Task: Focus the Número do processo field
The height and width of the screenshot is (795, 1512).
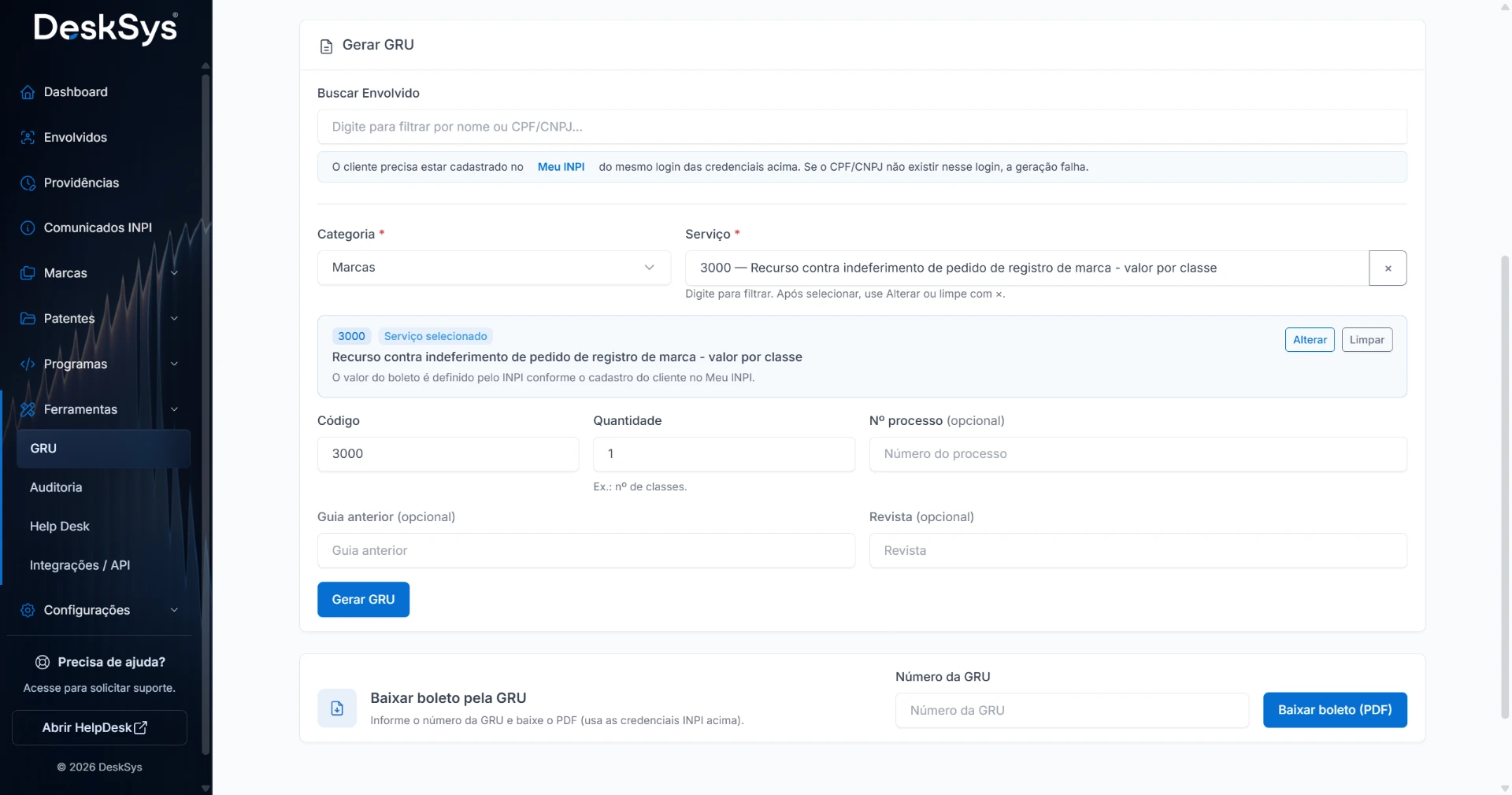Action: pyautogui.click(x=1138, y=454)
